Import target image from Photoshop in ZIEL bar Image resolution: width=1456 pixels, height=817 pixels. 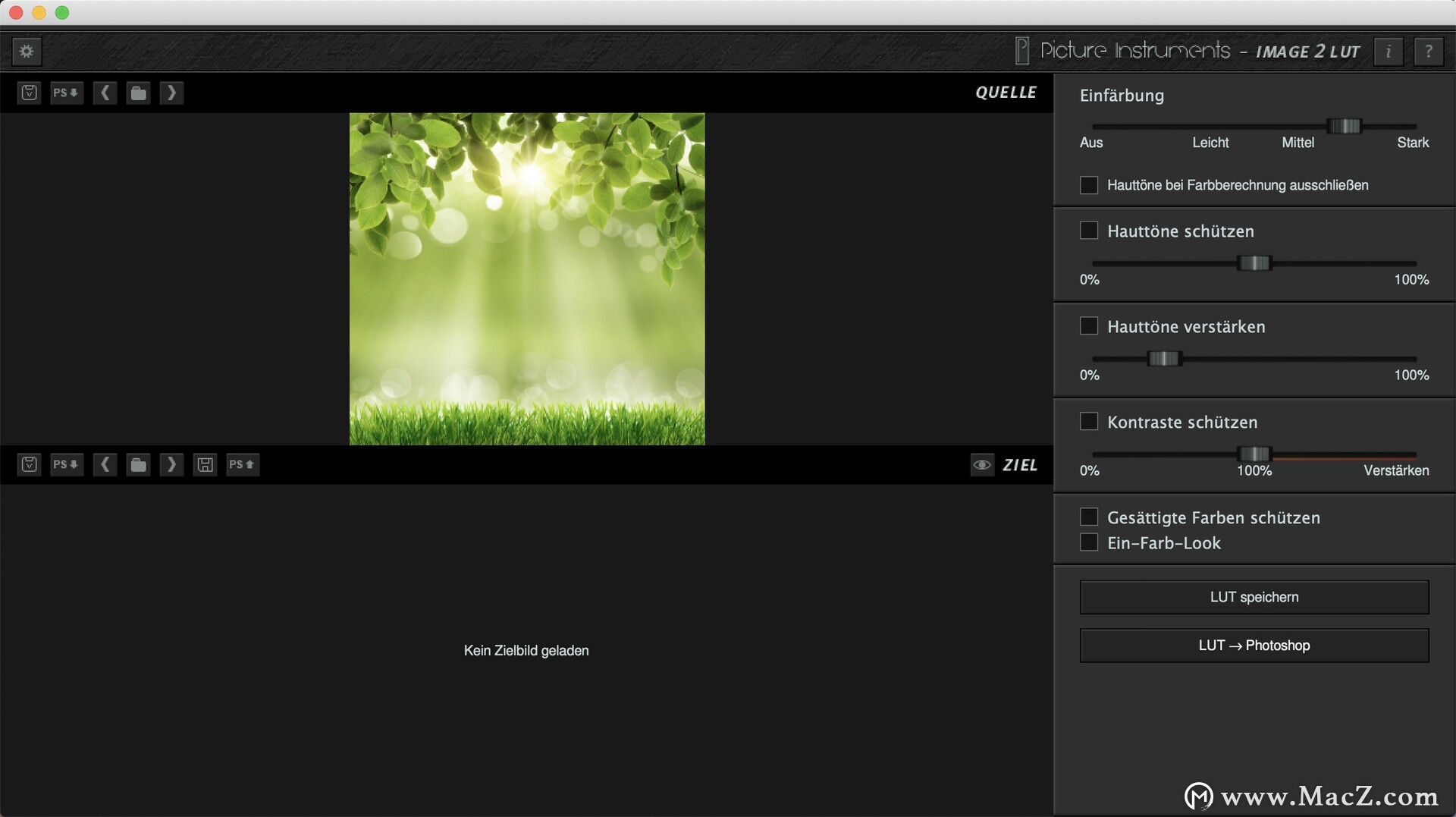coord(66,464)
